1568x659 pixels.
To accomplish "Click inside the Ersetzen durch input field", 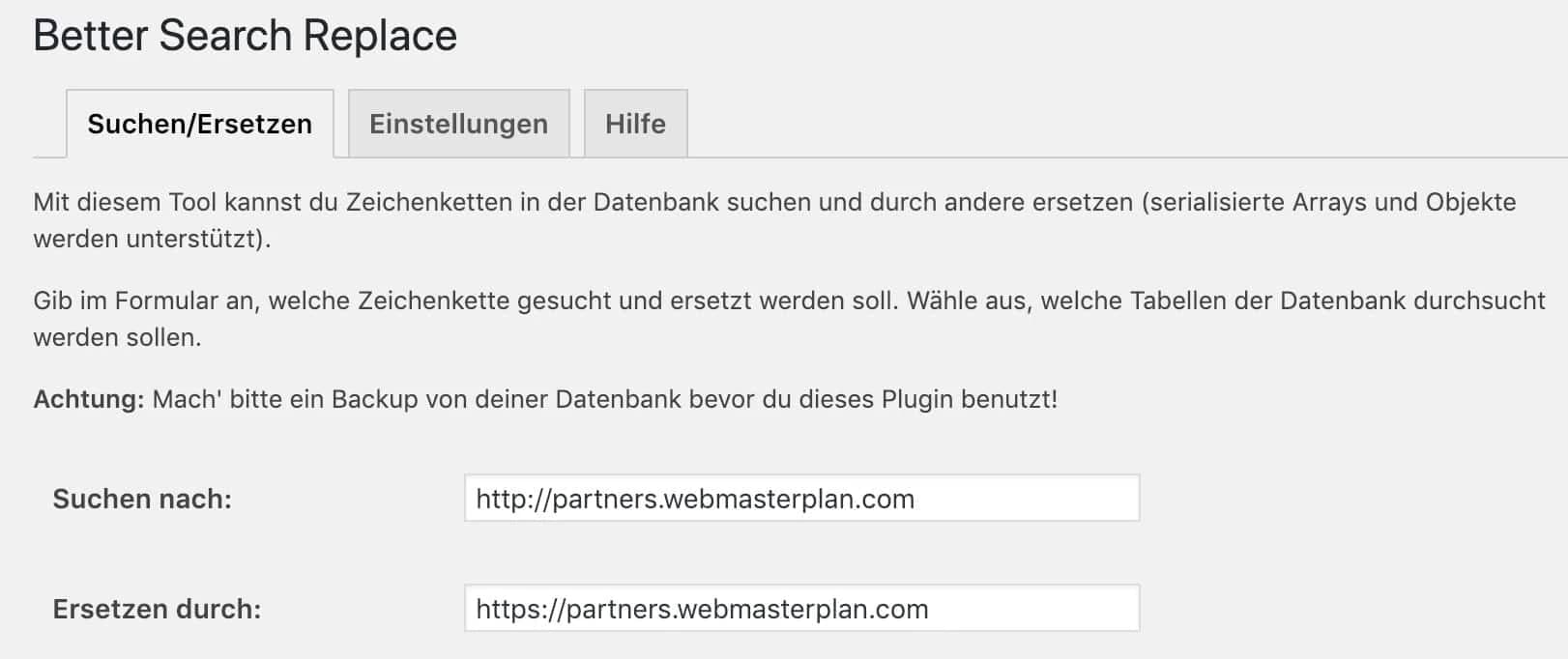I will pyautogui.click(x=802, y=609).
